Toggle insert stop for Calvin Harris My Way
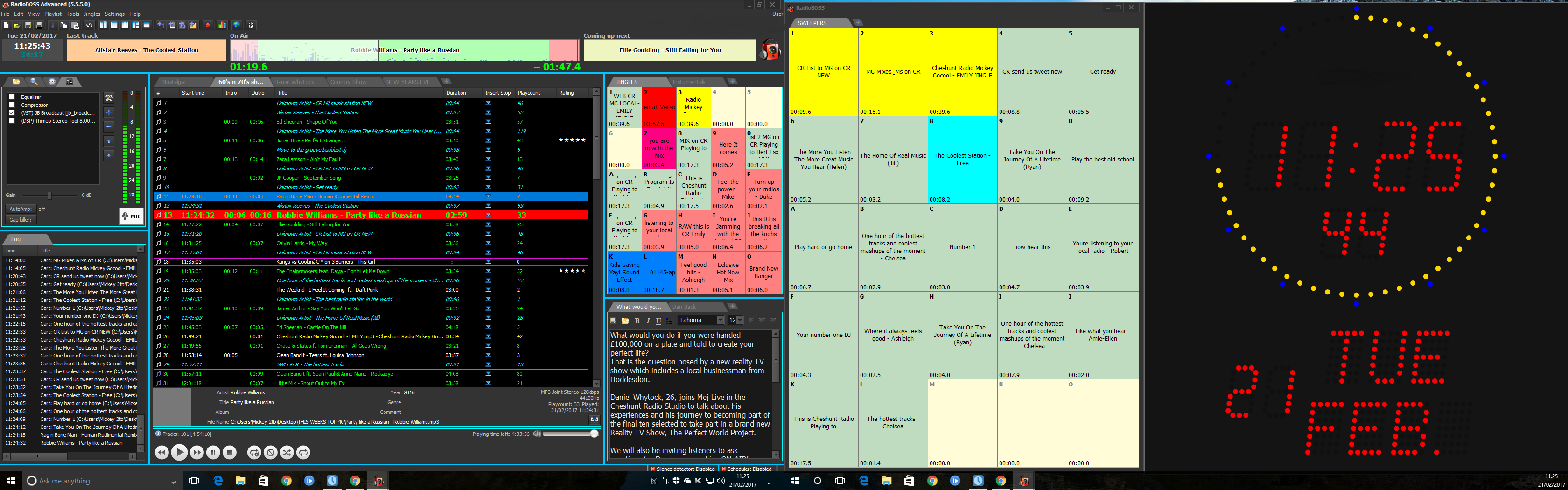Image resolution: width=1568 pixels, height=490 pixels. pyautogui.click(x=488, y=243)
